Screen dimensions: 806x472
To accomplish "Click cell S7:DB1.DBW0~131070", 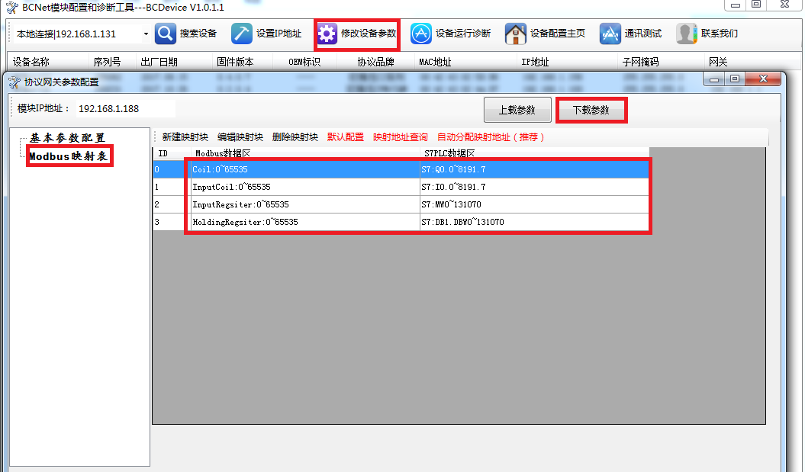I will [535, 222].
